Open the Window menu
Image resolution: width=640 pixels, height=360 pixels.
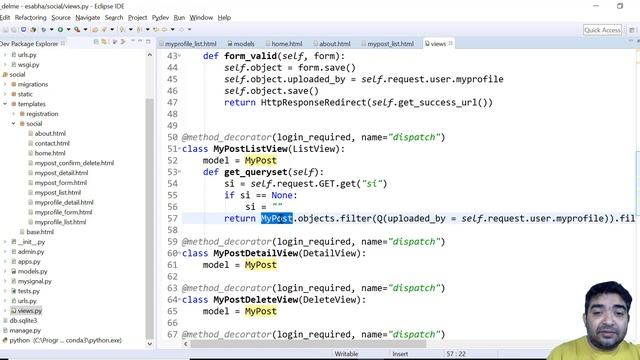(201, 18)
